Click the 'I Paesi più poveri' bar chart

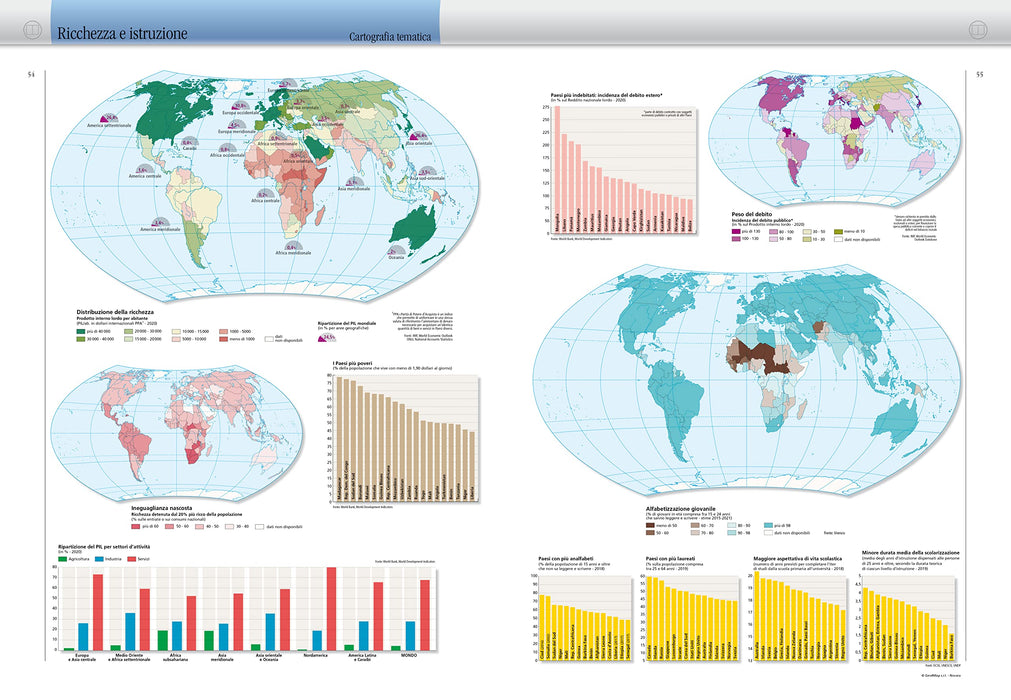[x=404, y=434]
